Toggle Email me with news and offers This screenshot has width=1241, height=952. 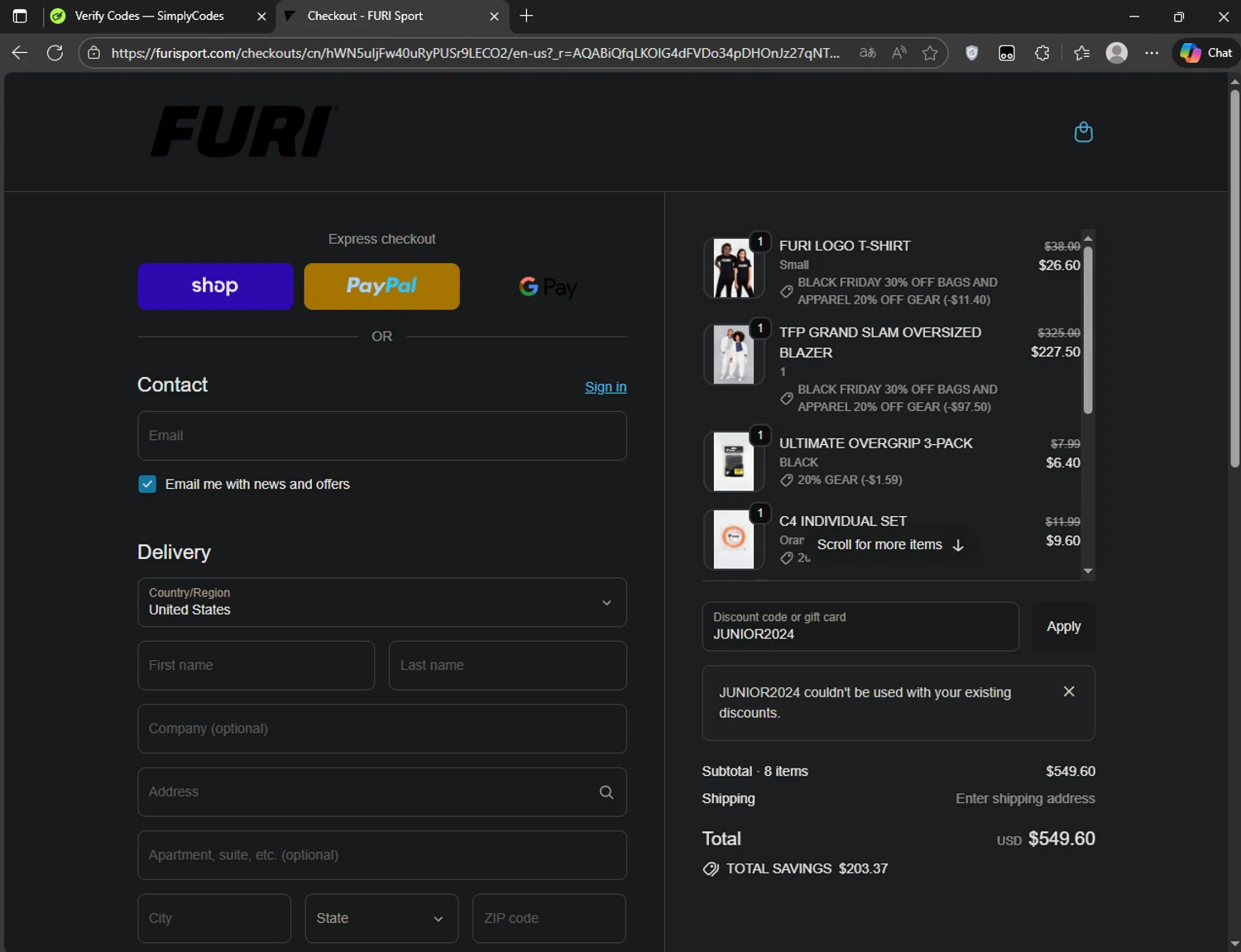pos(147,485)
